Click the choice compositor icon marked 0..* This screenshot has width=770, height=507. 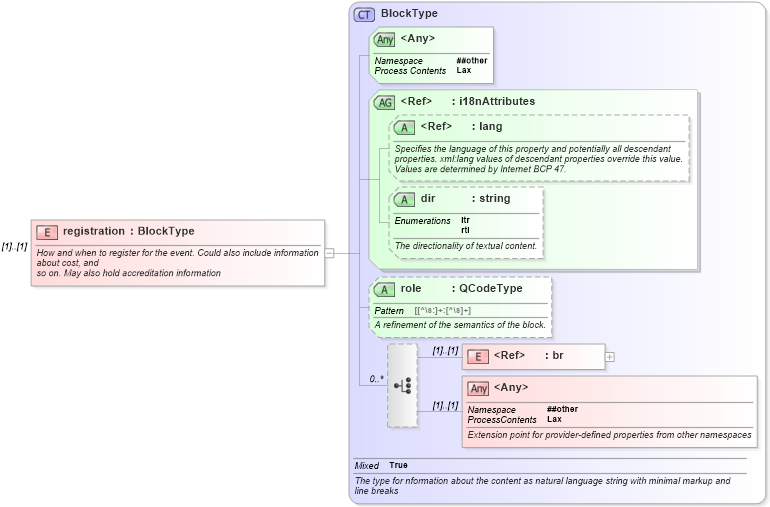click(402, 386)
